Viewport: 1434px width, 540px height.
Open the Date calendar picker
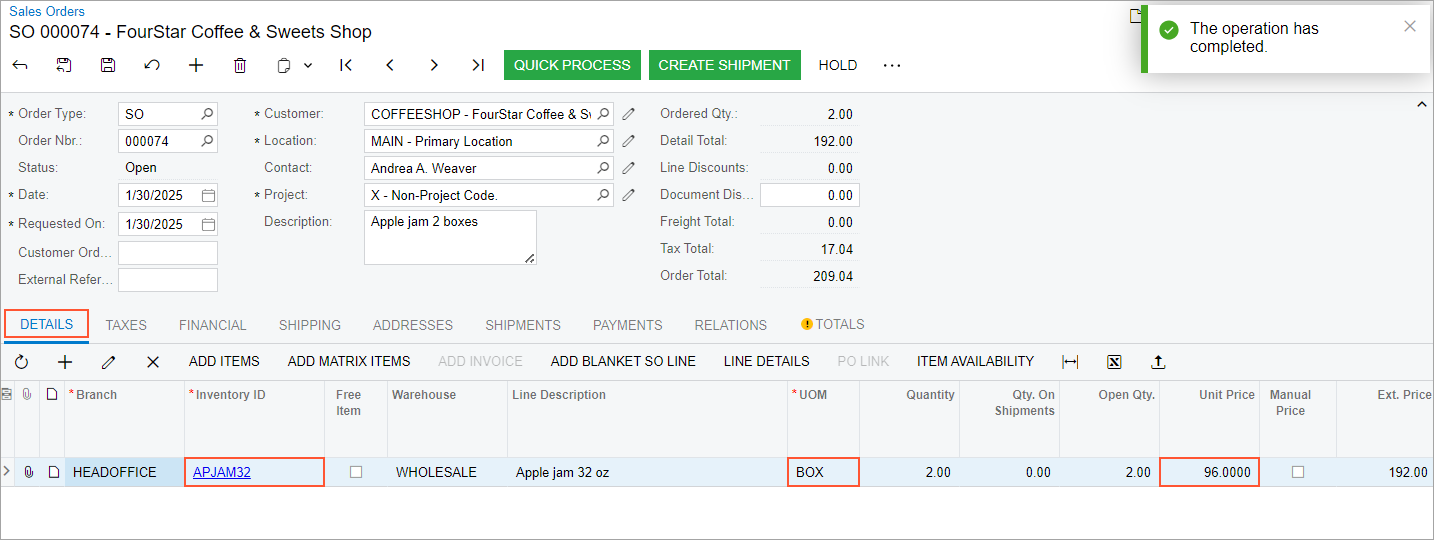point(208,196)
